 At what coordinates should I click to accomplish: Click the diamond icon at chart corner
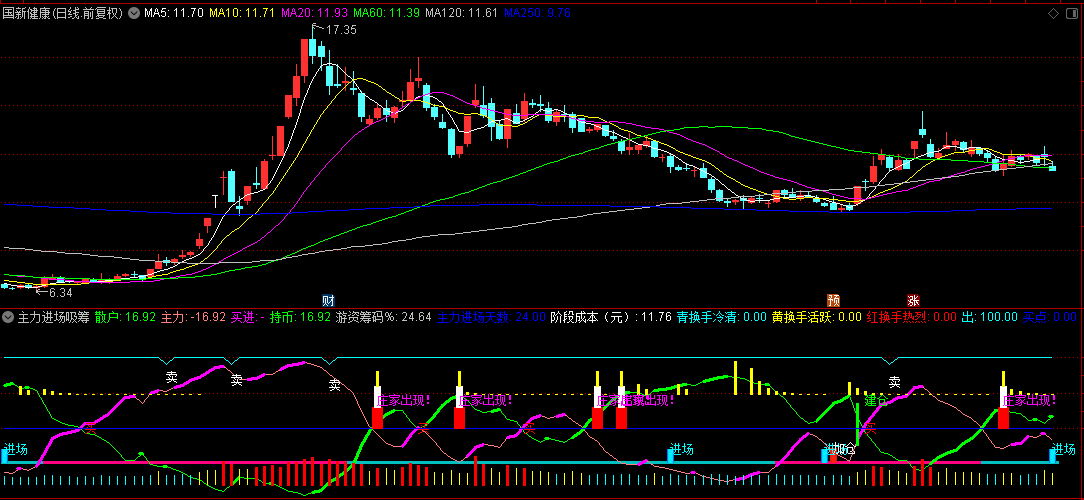pyautogui.click(x=1054, y=14)
